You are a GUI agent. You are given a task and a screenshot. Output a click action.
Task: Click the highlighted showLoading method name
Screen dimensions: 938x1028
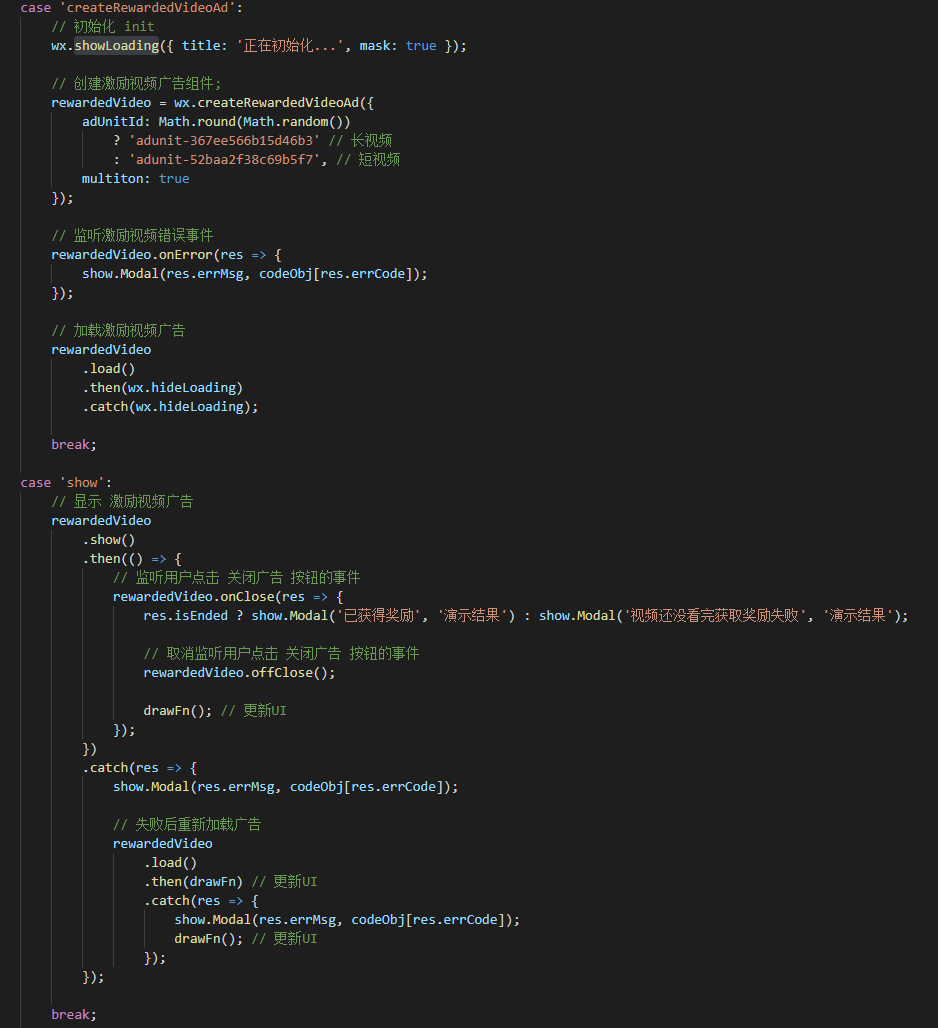pyautogui.click(x=117, y=46)
